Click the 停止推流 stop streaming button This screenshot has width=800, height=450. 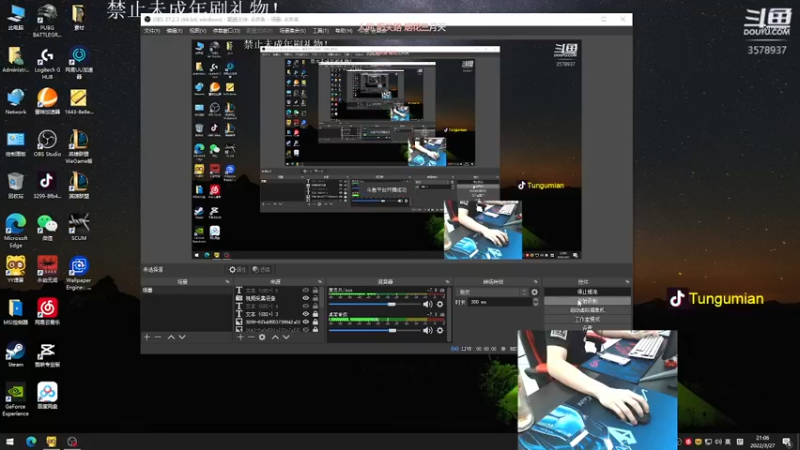[x=587, y=292]
